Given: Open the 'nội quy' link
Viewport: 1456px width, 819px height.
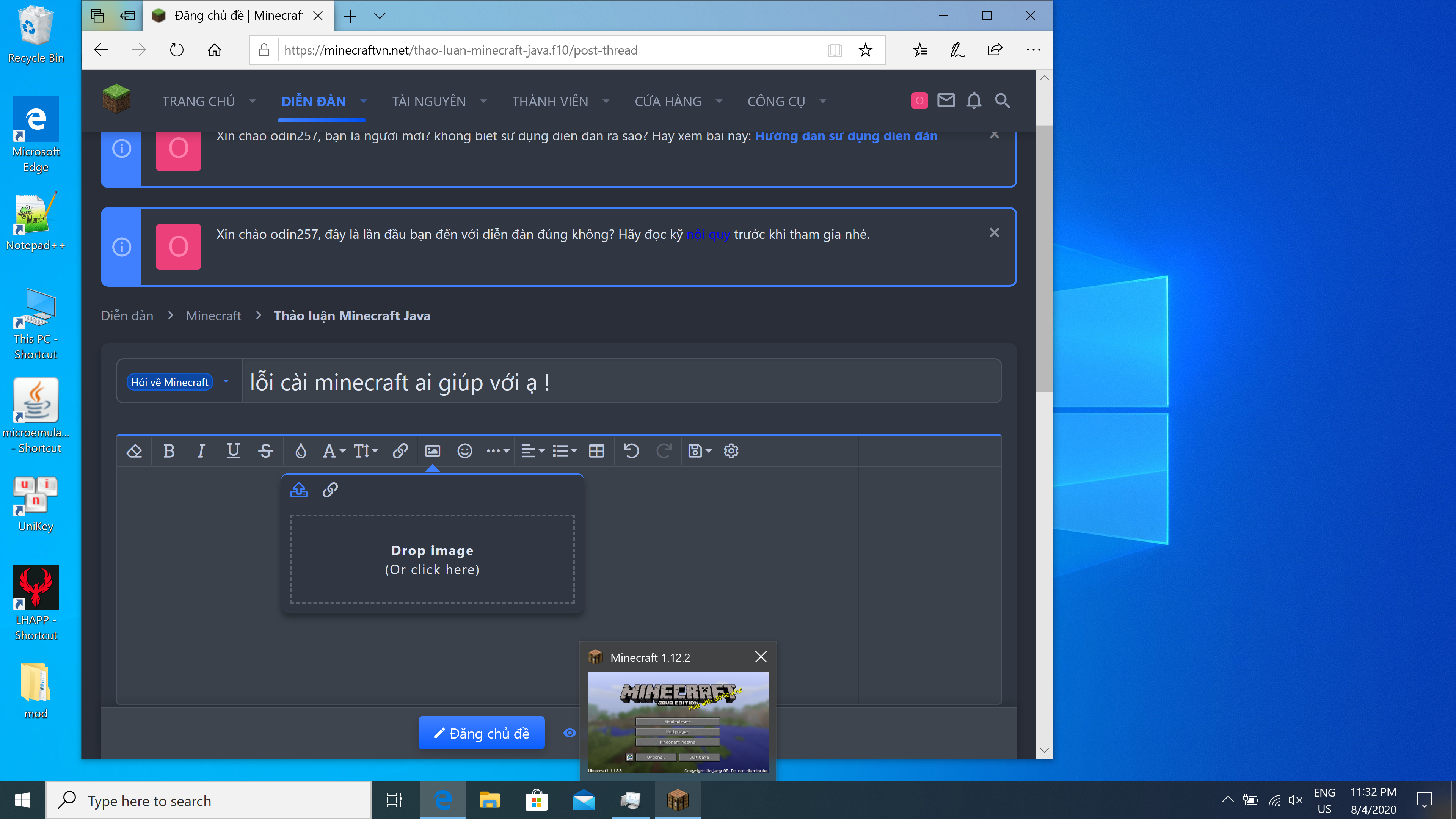Looking at the screenshot, I should pos(708,235).
